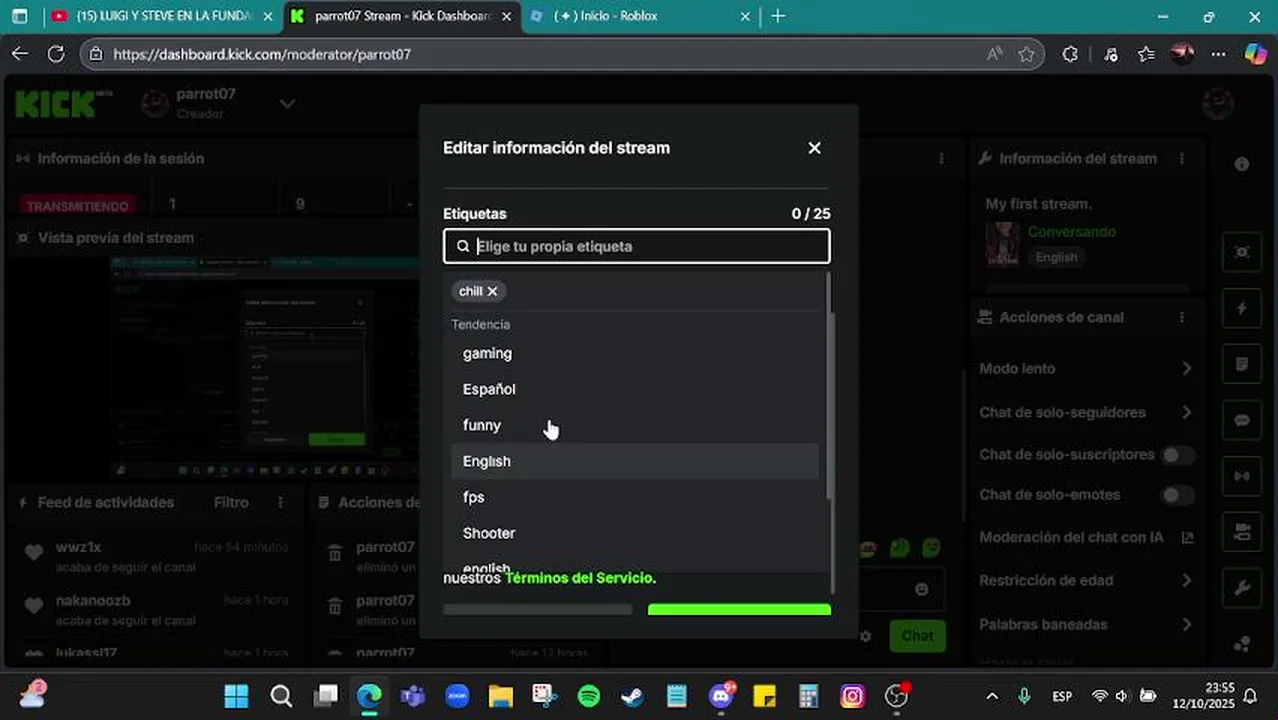
Task: Click the Filtro button in activity feed
Action: 231,502
